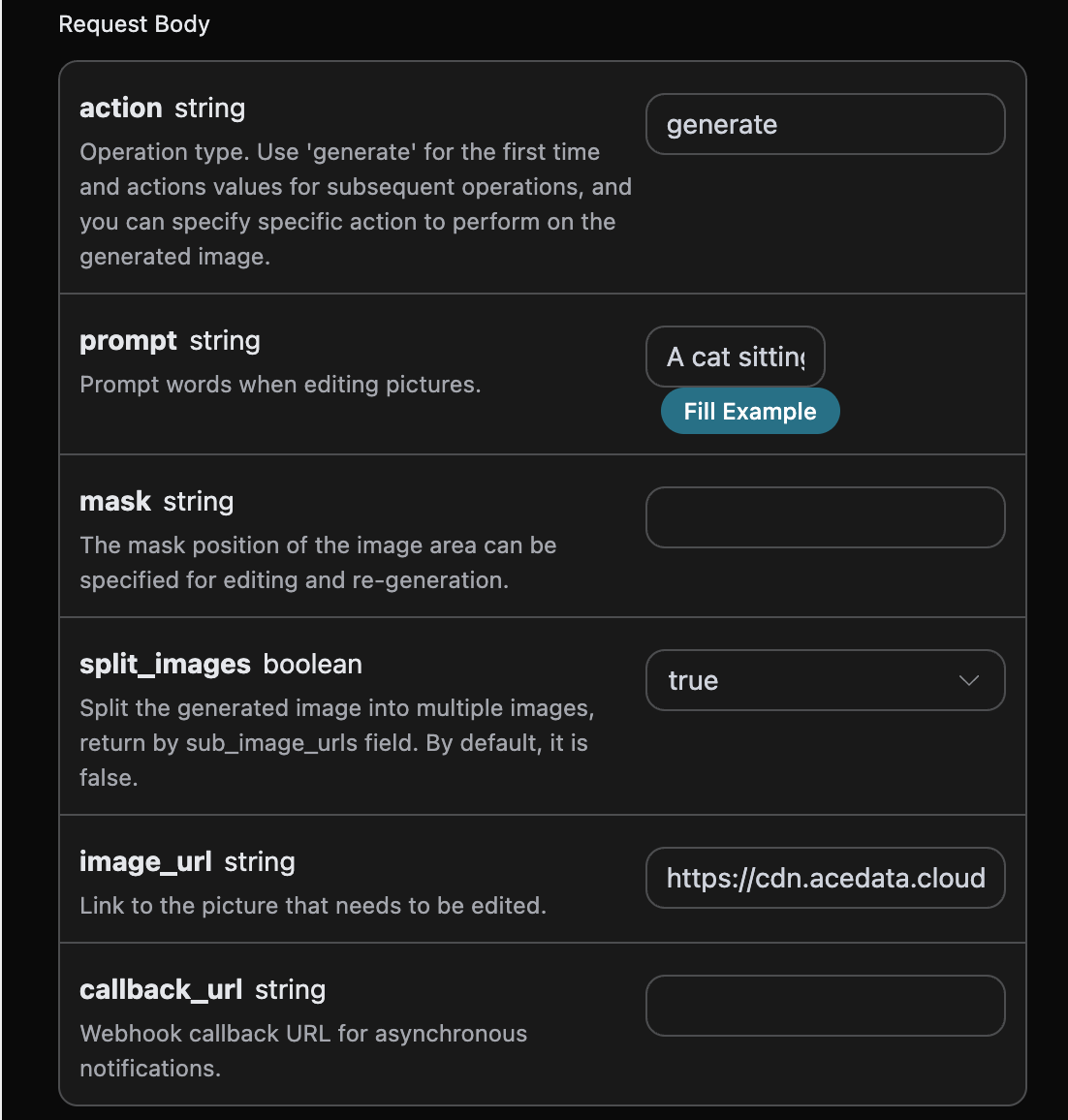
Task: Click the empty mask input field
Action: coord(825,517)
